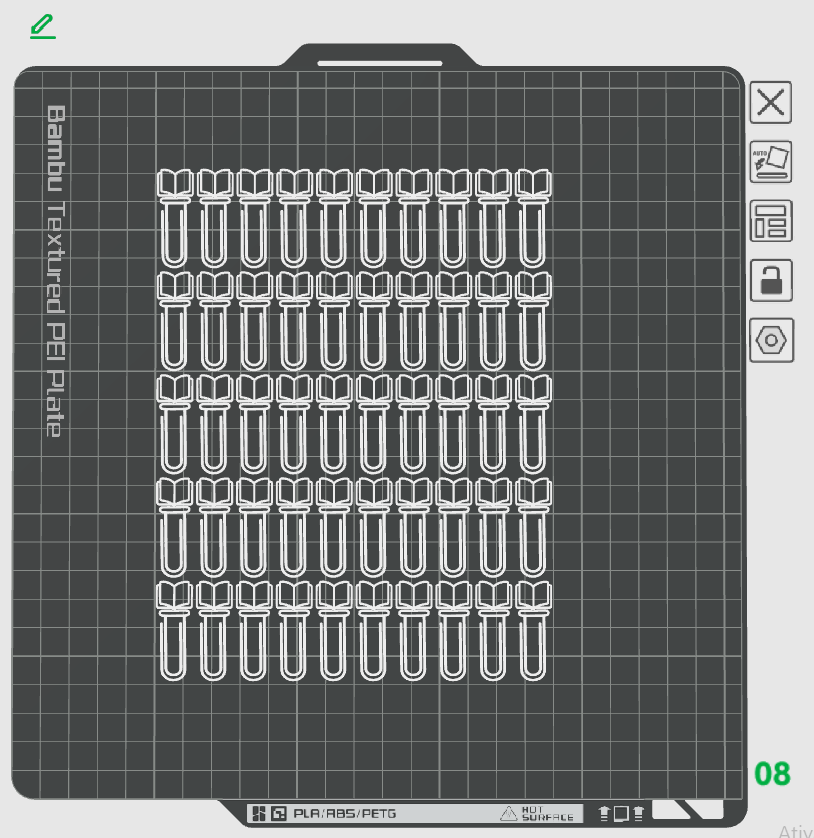The width and height of the screenshot is (814, 838).
Task: Click the hot surface warning triangle
Action: pyautogui.click(x=508, y=813)
